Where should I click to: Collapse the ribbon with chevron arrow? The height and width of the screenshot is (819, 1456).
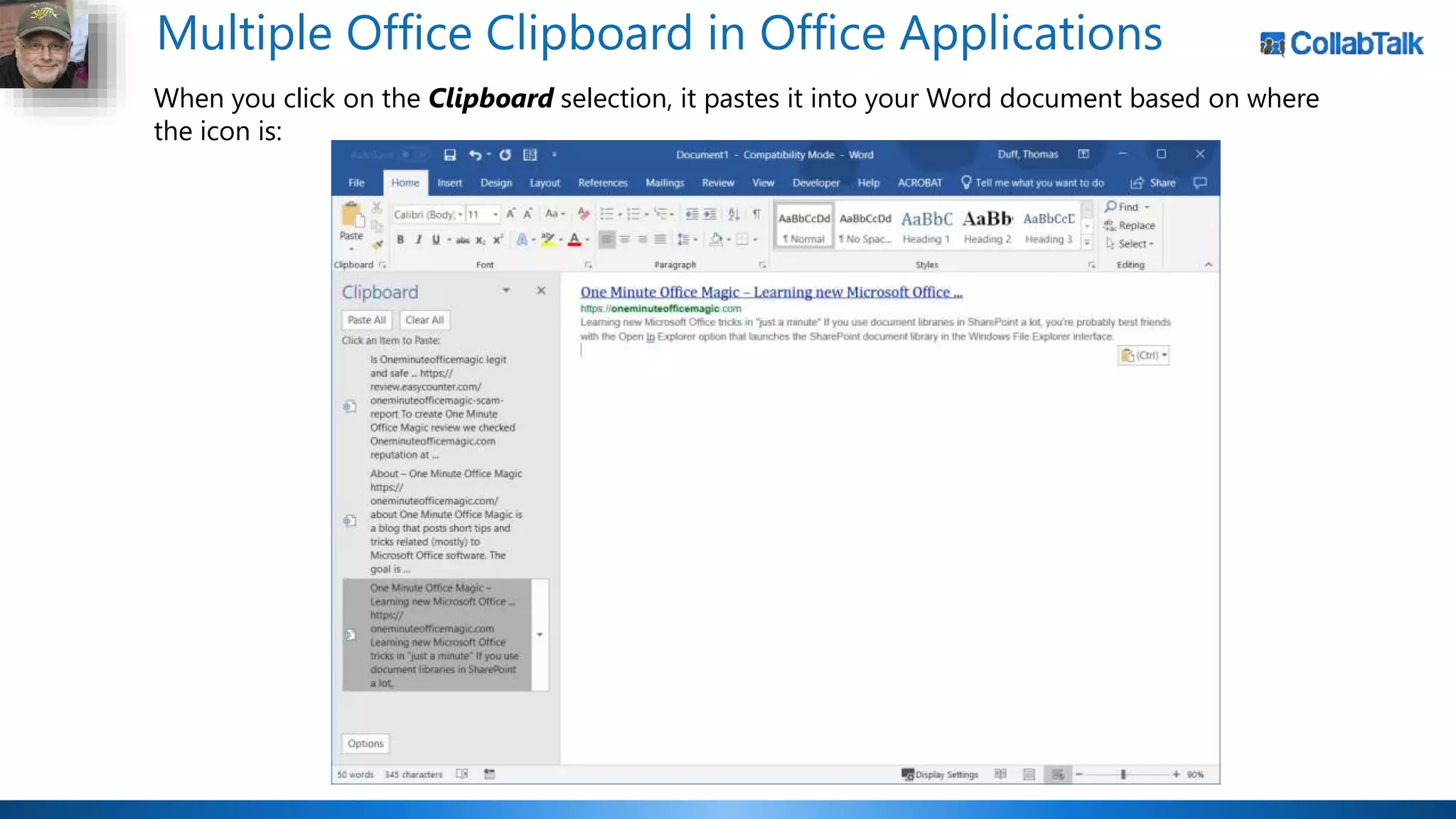pos(1209,264)
